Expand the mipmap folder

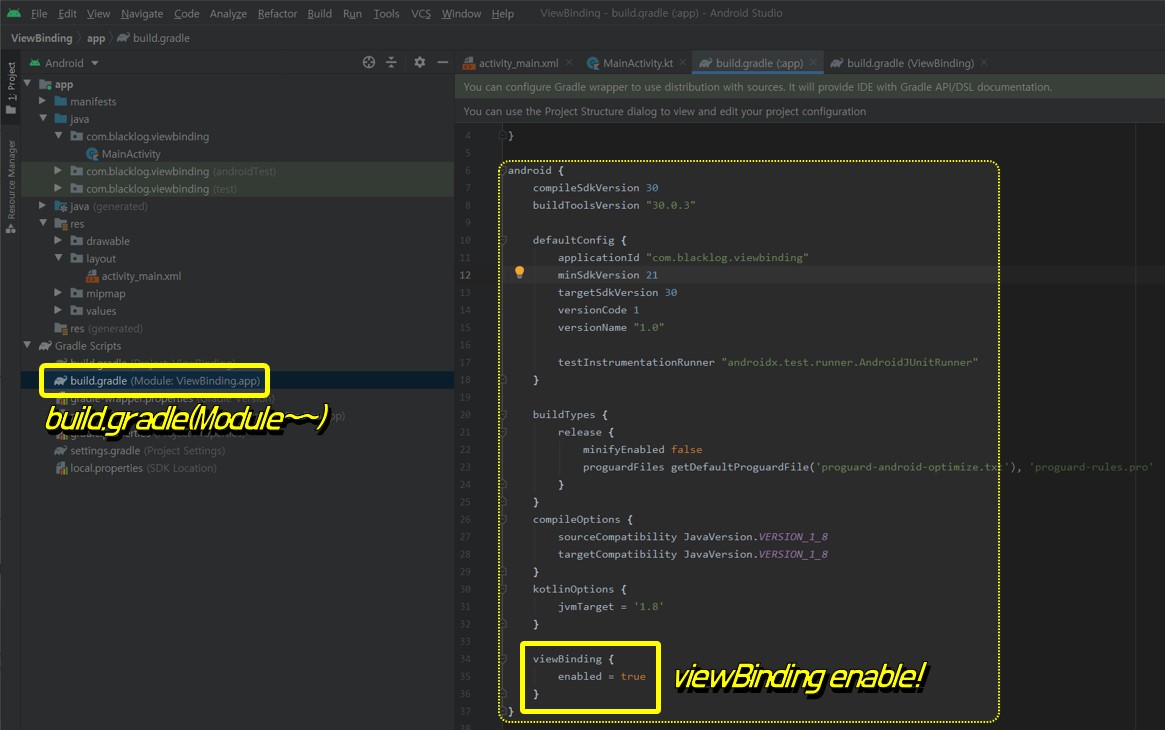[x=58, y=293]
